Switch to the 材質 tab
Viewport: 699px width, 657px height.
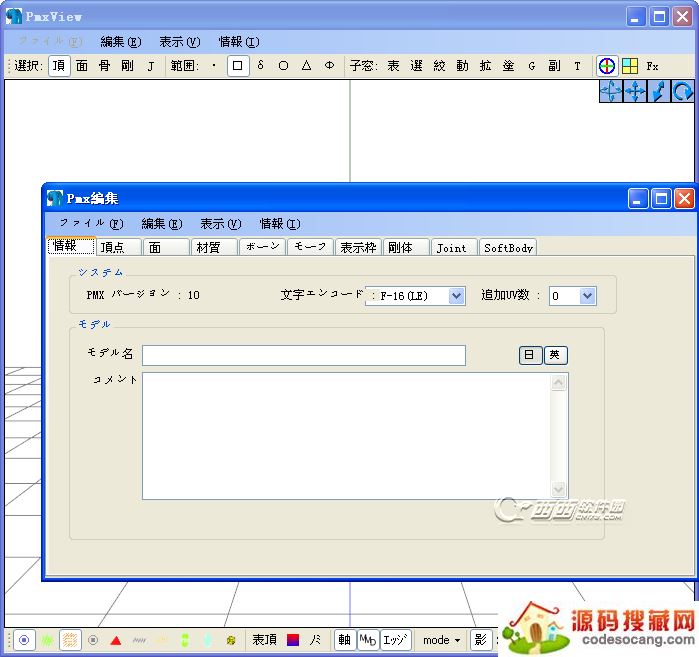click(x=212, y=247)
